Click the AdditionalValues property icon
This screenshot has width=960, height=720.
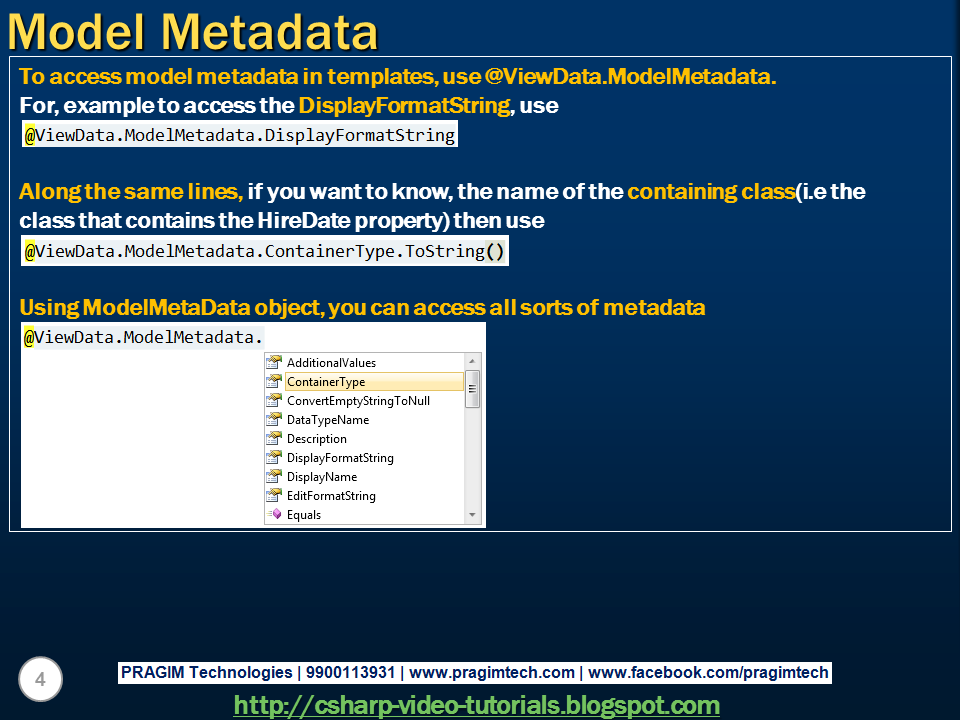coord(274,362)
